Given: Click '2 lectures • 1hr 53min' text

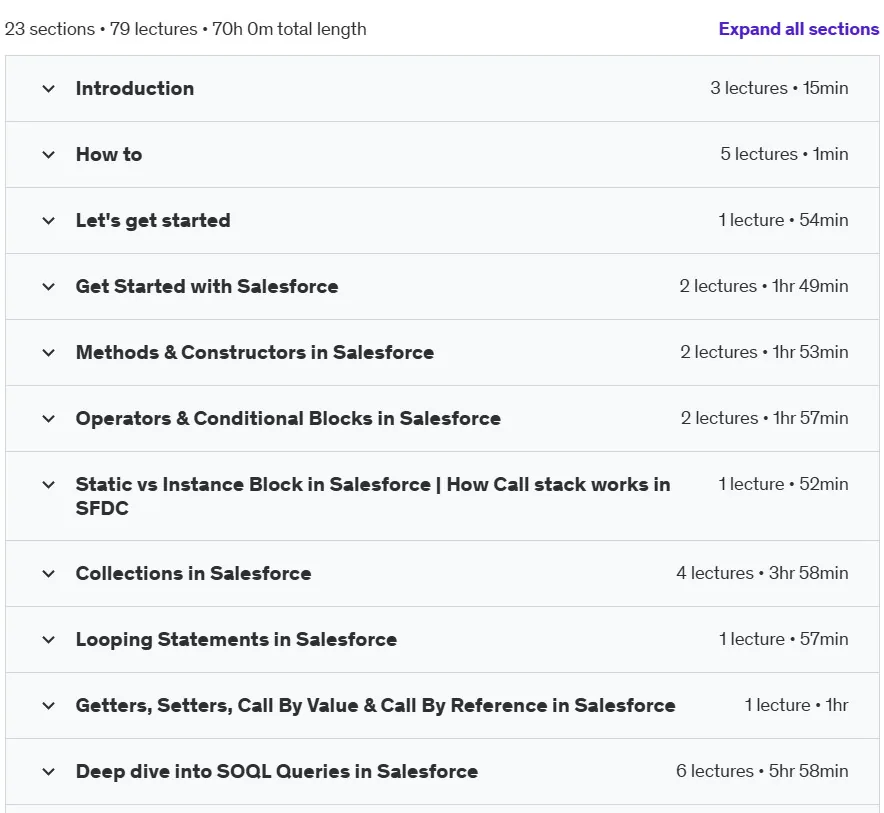Looking at the screenshot, I should [x=764, y=352].
